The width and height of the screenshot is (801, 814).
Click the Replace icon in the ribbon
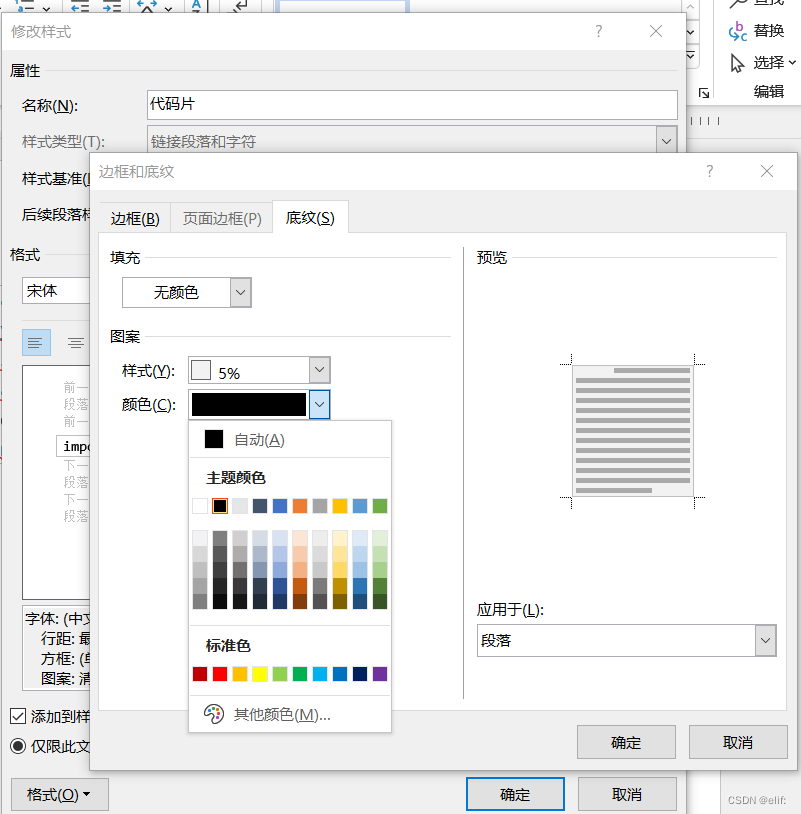coord(738,31)
